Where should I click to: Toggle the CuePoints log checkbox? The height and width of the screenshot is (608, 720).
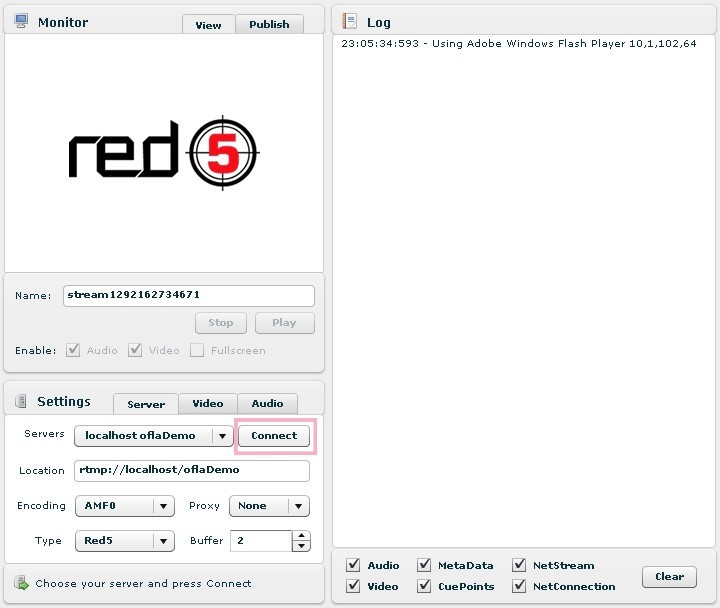[x=424, y=586]
